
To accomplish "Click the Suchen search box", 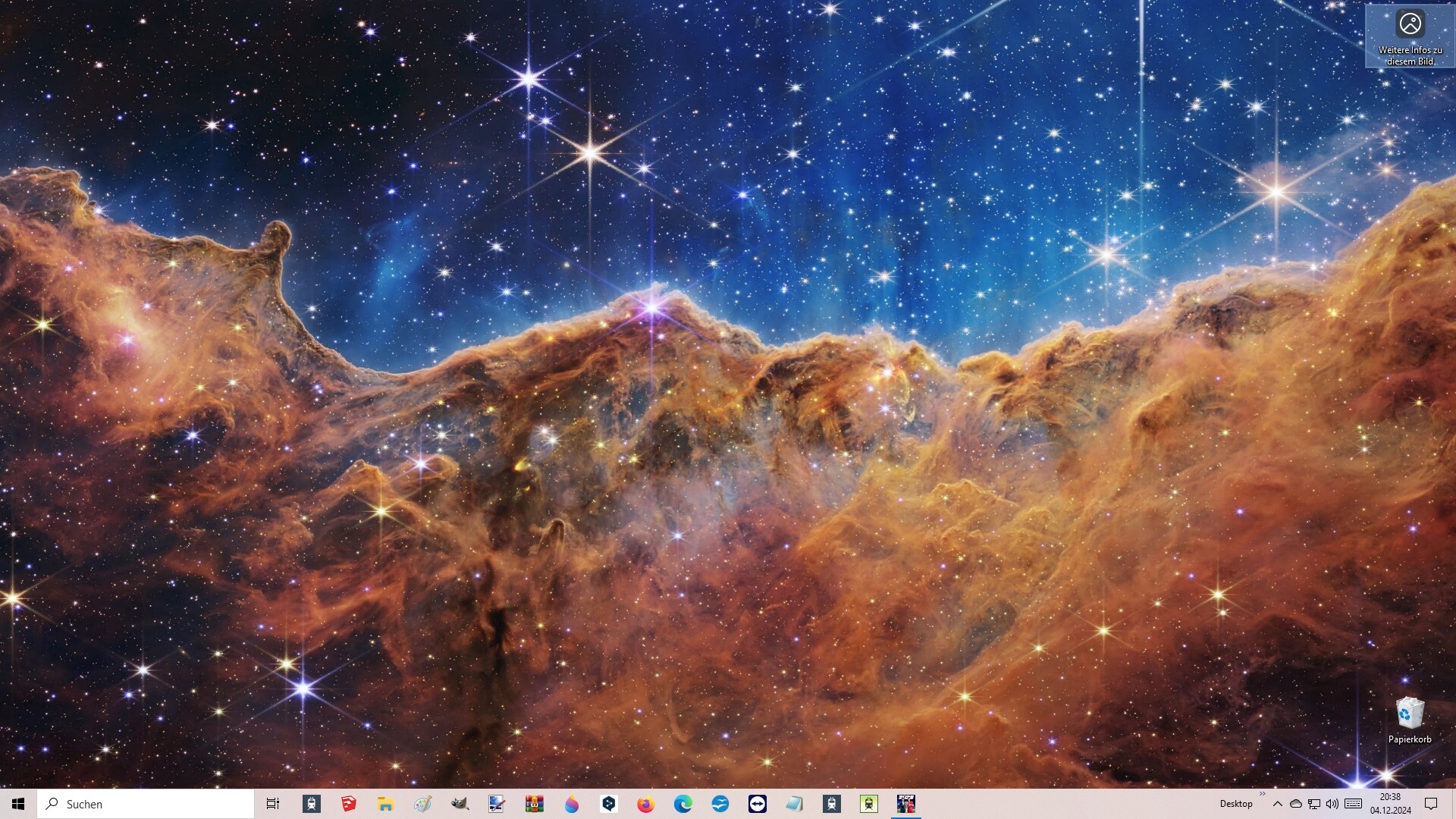I will tap(146, 804).
